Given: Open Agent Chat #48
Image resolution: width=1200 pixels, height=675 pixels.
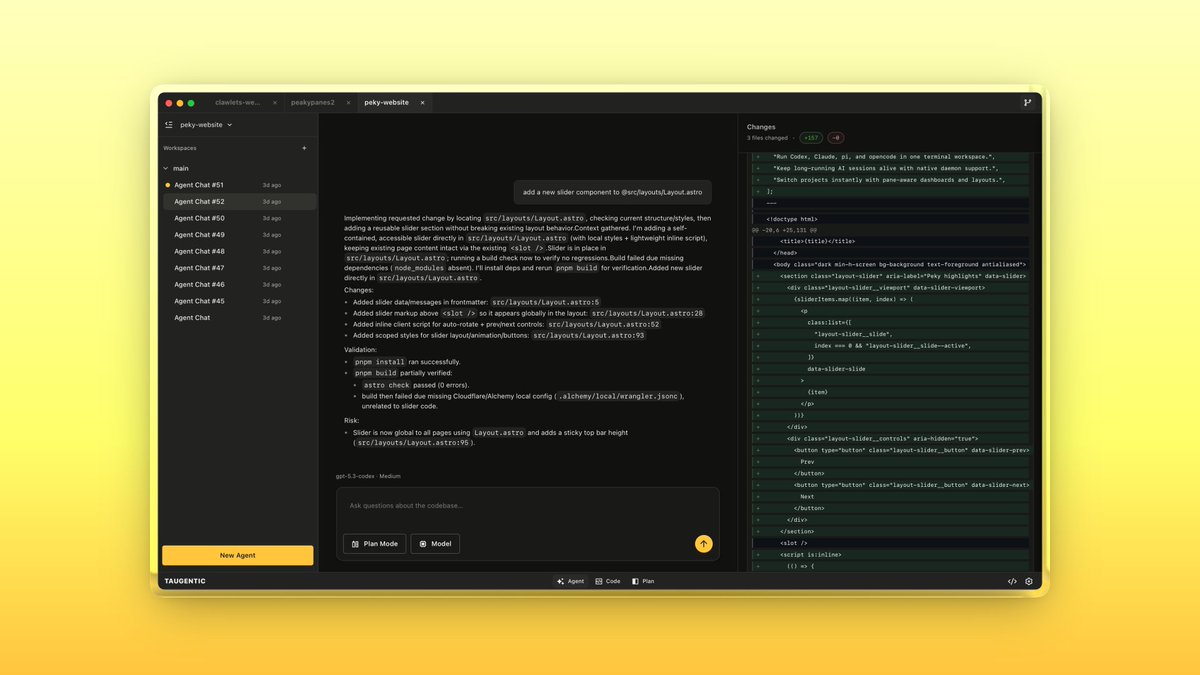Looking at the screenshot, I should coord(239,251).
